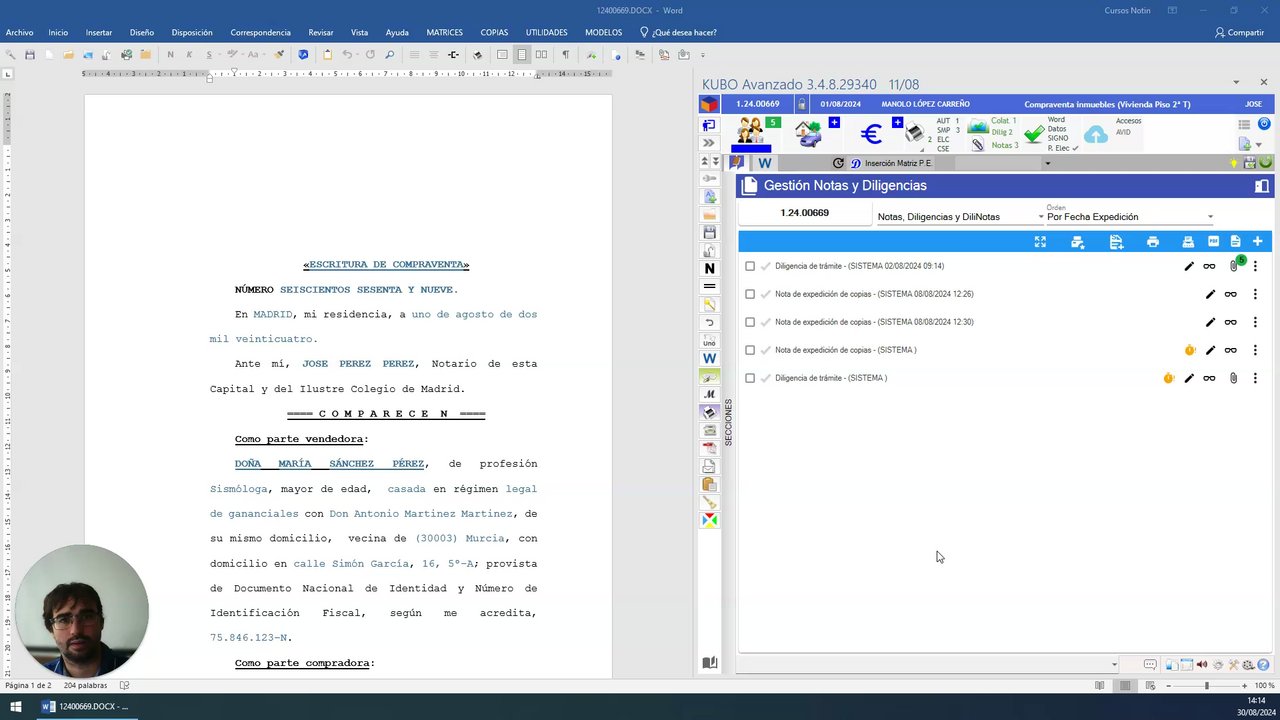Click the search magnifier icon in Word toolbar

(x=389, y=55)
